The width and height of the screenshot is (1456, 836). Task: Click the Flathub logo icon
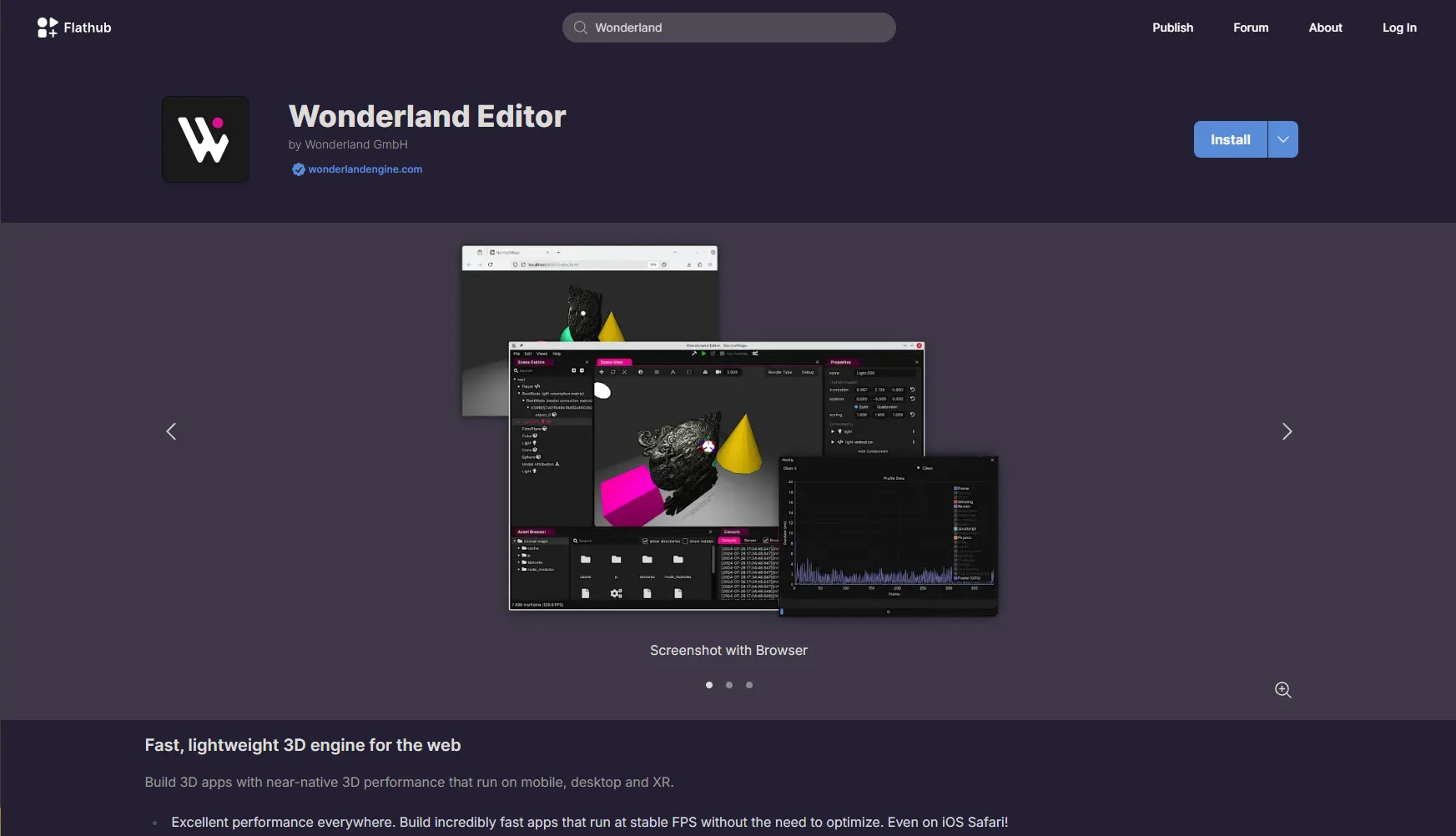point(48,27)
